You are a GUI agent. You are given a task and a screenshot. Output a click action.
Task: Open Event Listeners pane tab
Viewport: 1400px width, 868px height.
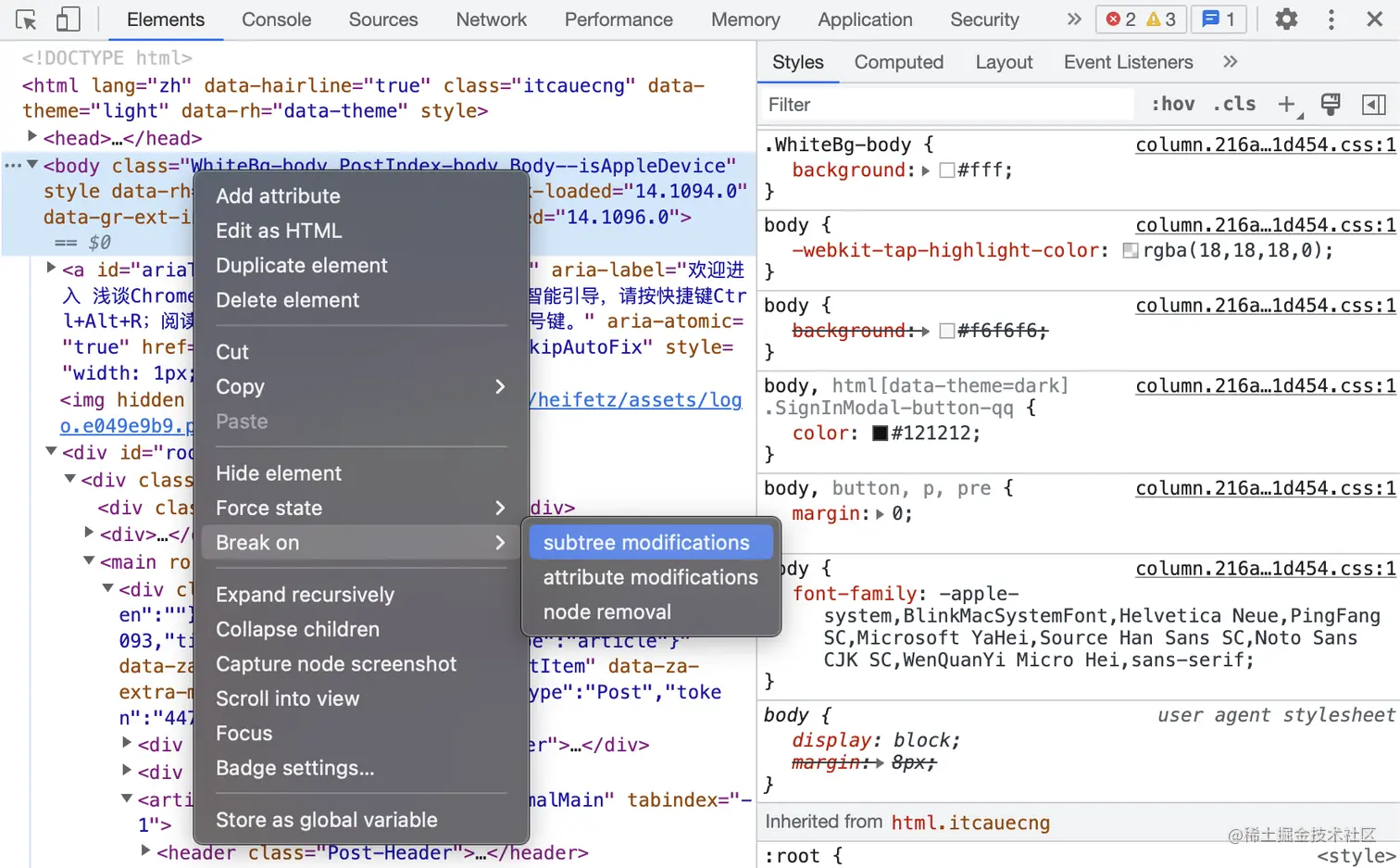click(x=1128, y=62)
